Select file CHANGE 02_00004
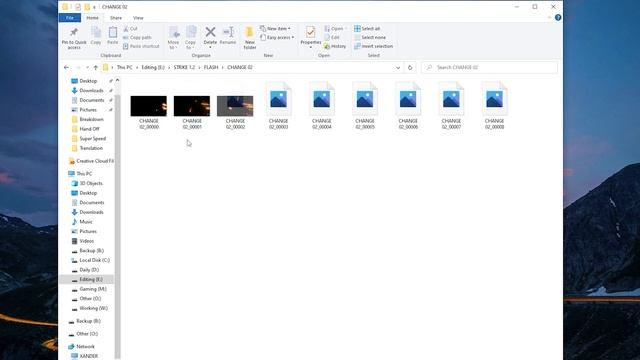This screenshot has height=360, width=640. [322, 105]
